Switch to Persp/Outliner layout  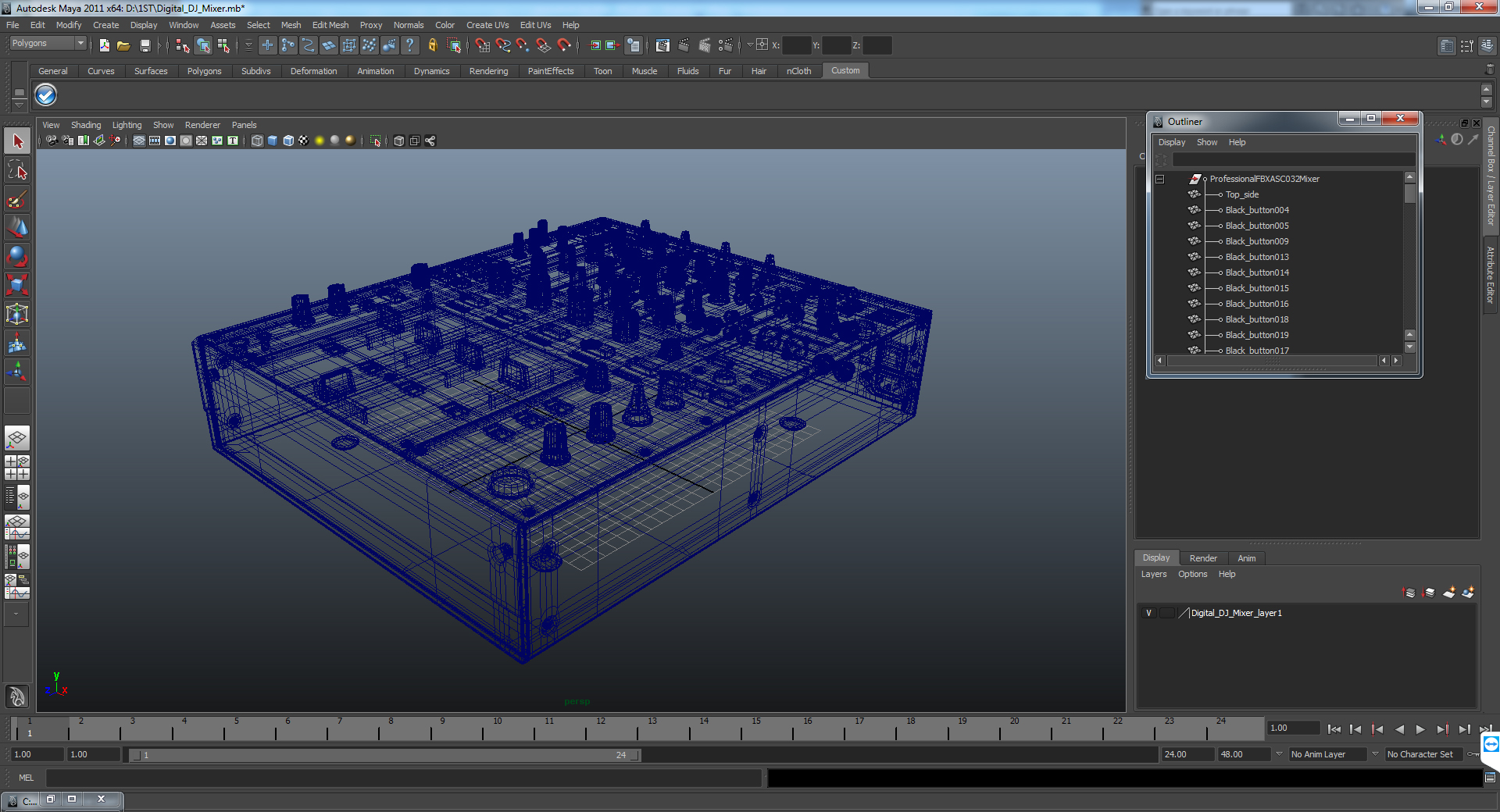[x=17, y=497]
